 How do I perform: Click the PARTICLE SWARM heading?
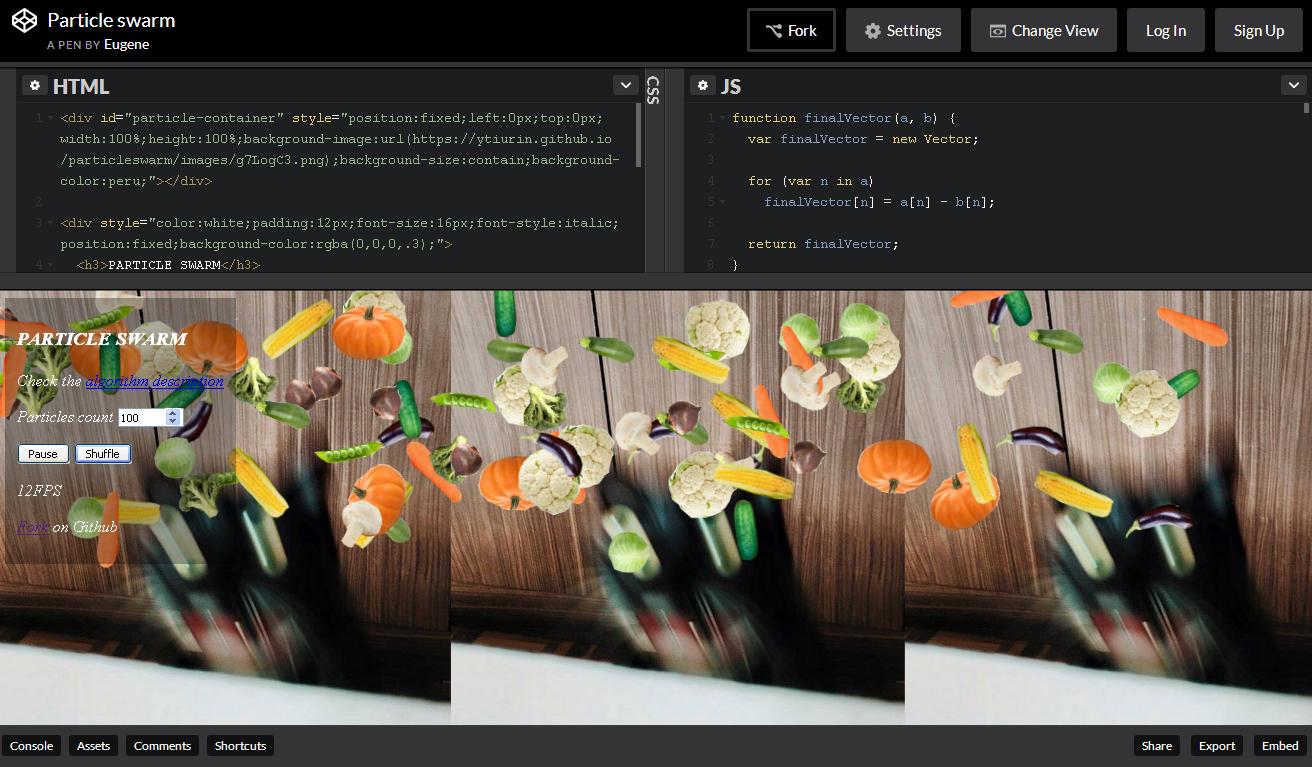[x=102, y=339]
